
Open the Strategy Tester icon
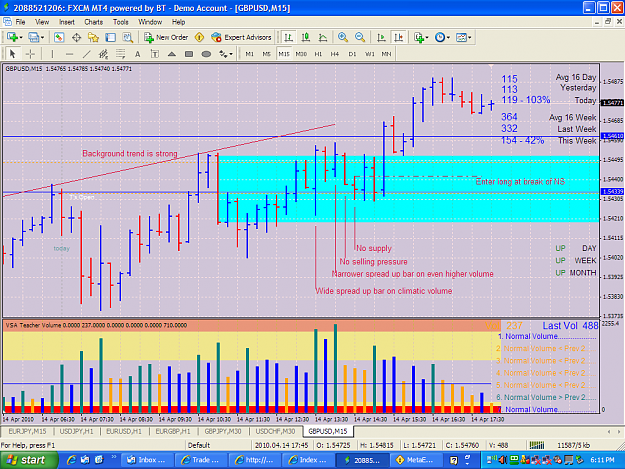pos(128,37)
